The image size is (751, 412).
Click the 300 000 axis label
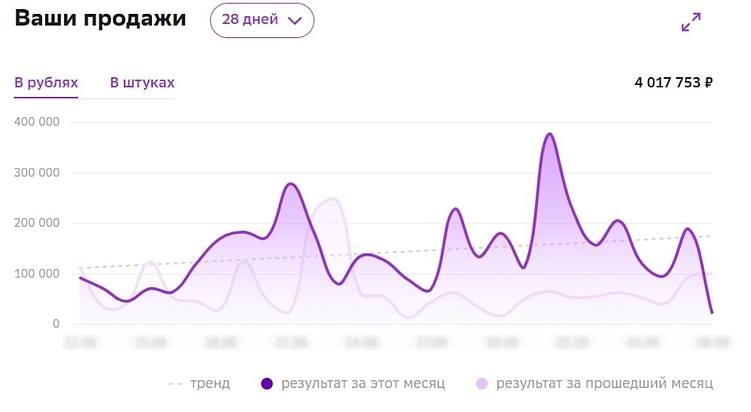click(38, 173)
